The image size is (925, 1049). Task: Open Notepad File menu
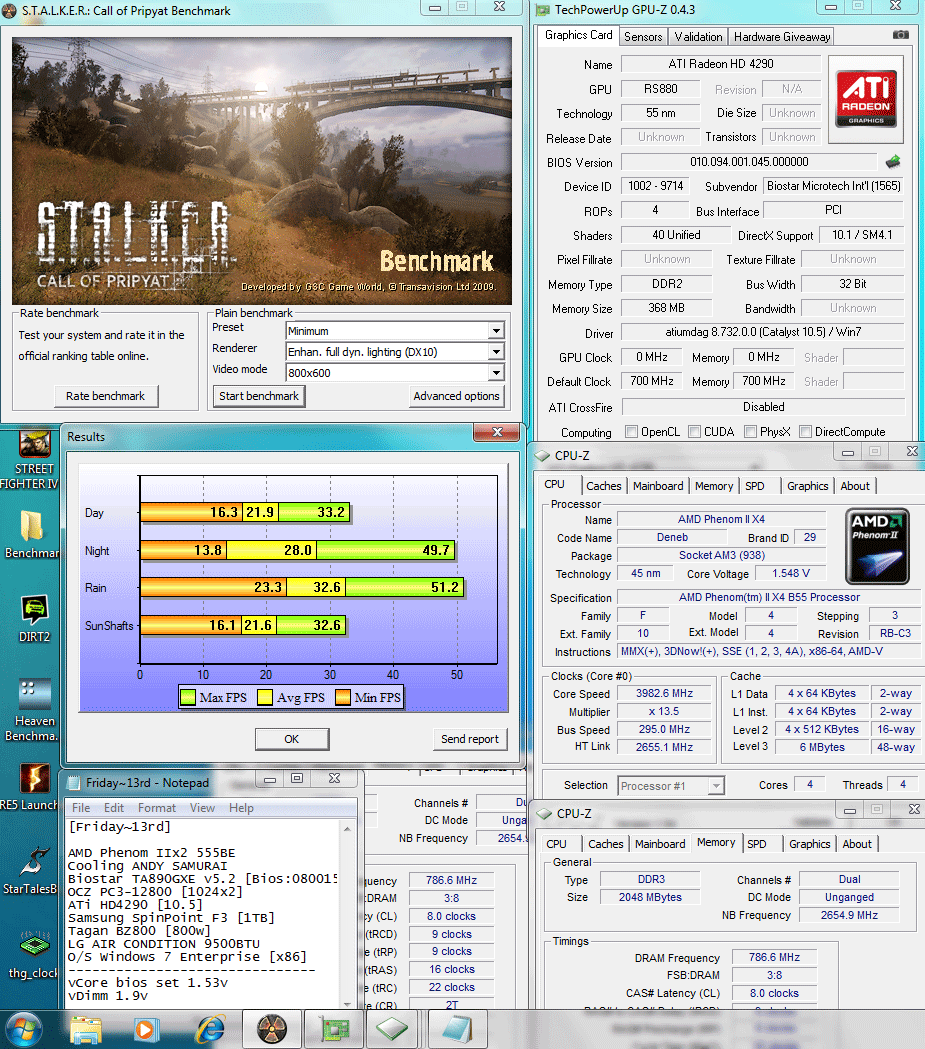(x=81, y=808)
